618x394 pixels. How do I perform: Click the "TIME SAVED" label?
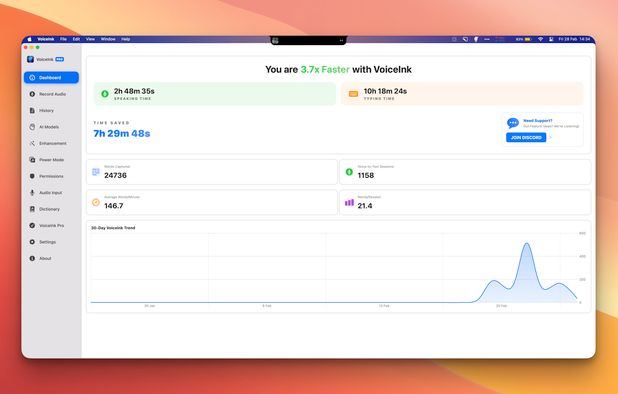pyautogui.click(x=112, y=123)
